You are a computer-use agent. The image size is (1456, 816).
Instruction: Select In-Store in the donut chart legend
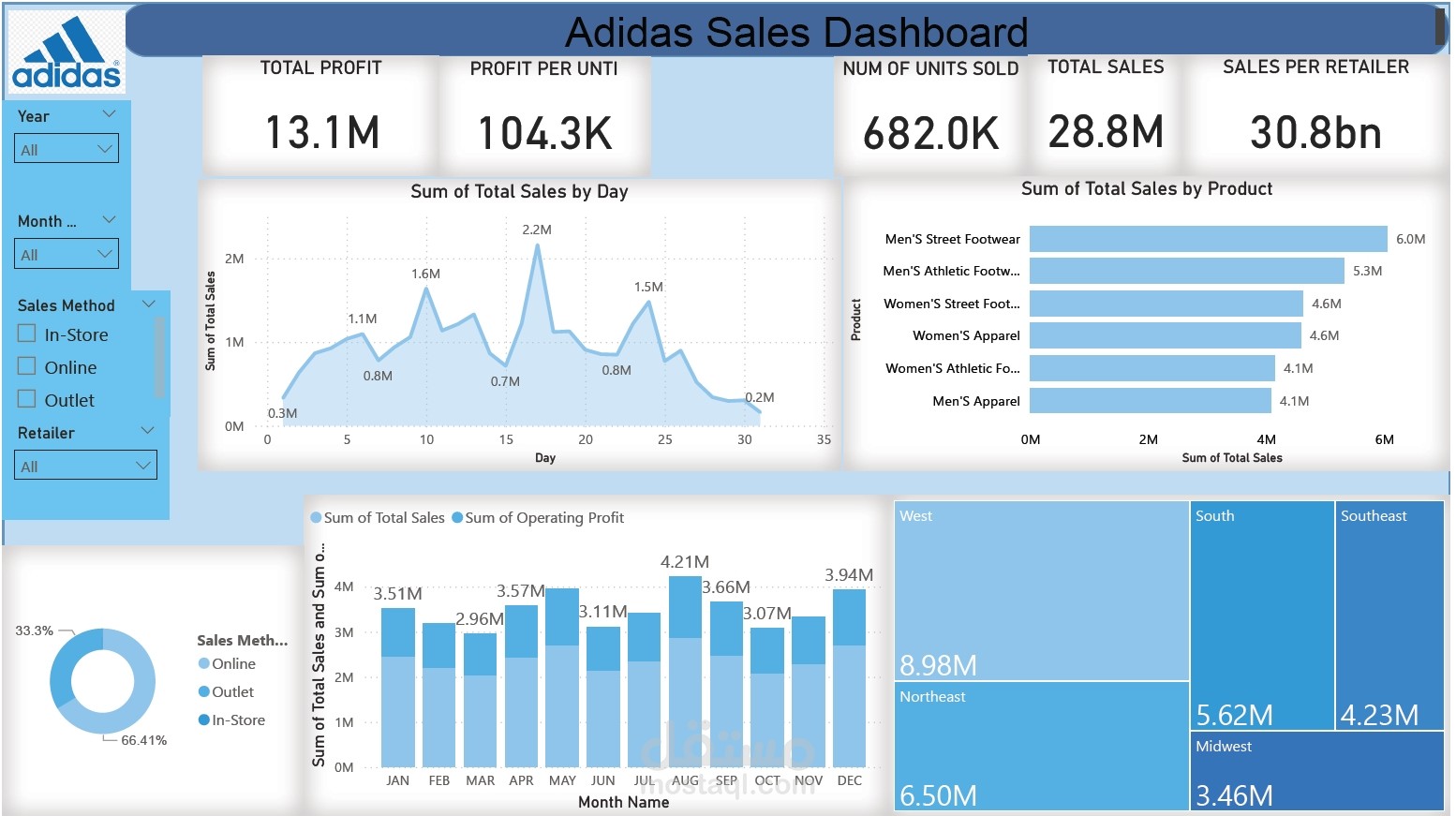202,720
